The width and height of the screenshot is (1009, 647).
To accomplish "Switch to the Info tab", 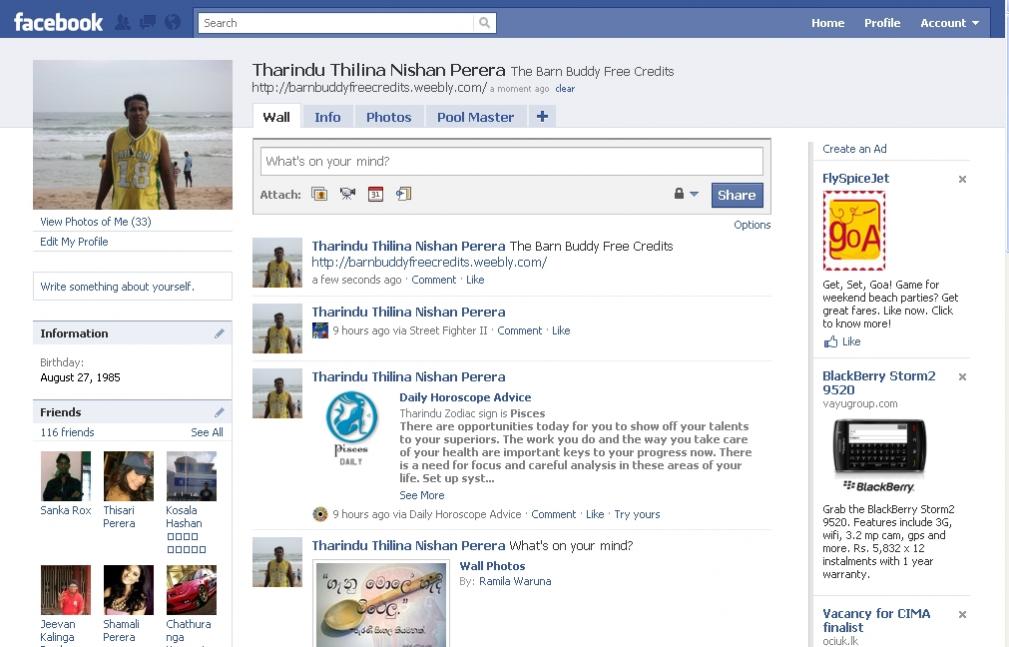I will 328,117.
